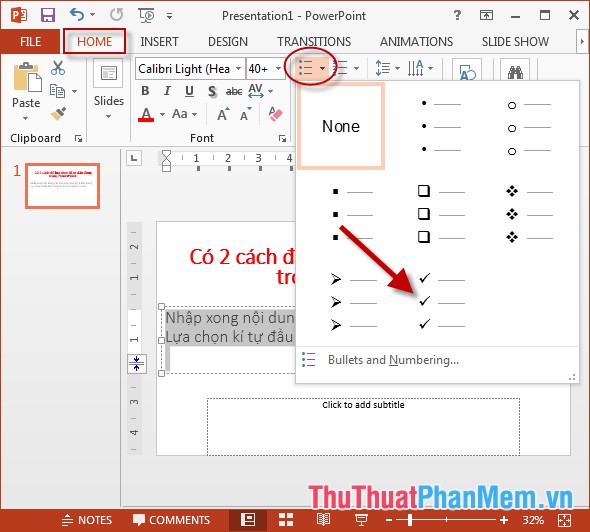Click the tab stop selector

[x=134, y=158]
